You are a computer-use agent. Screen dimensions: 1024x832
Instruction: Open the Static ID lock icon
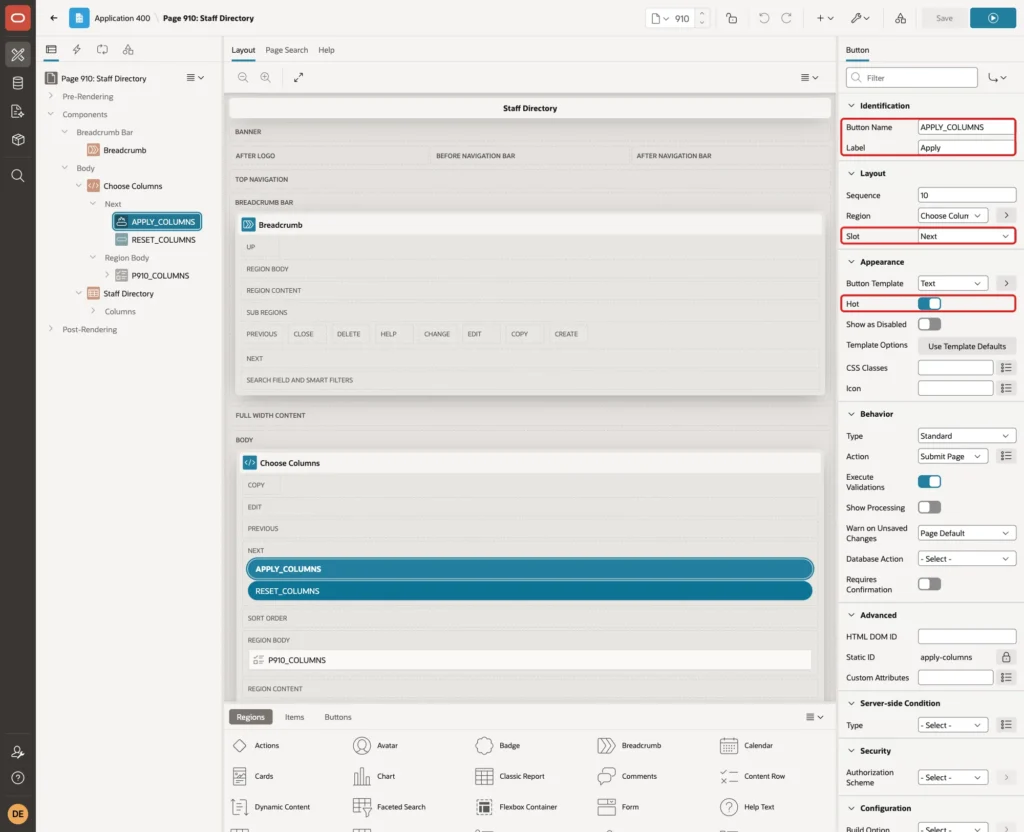[x=1006, y=657]
